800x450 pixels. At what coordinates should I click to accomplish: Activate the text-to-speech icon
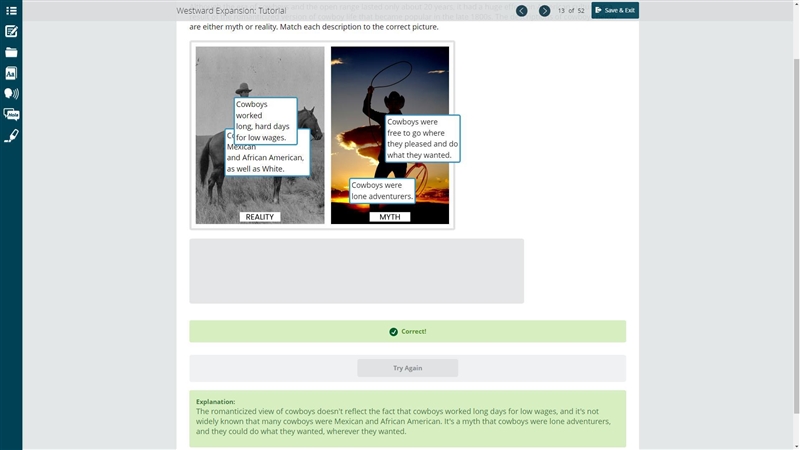pos(11,93)
